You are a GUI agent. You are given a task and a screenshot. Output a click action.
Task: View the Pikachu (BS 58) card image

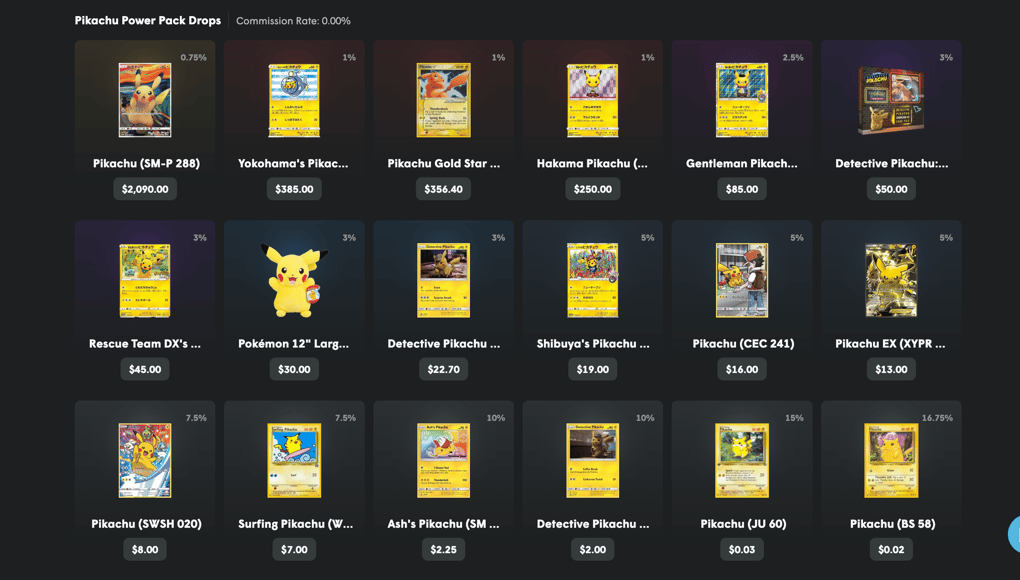(891, 460)
